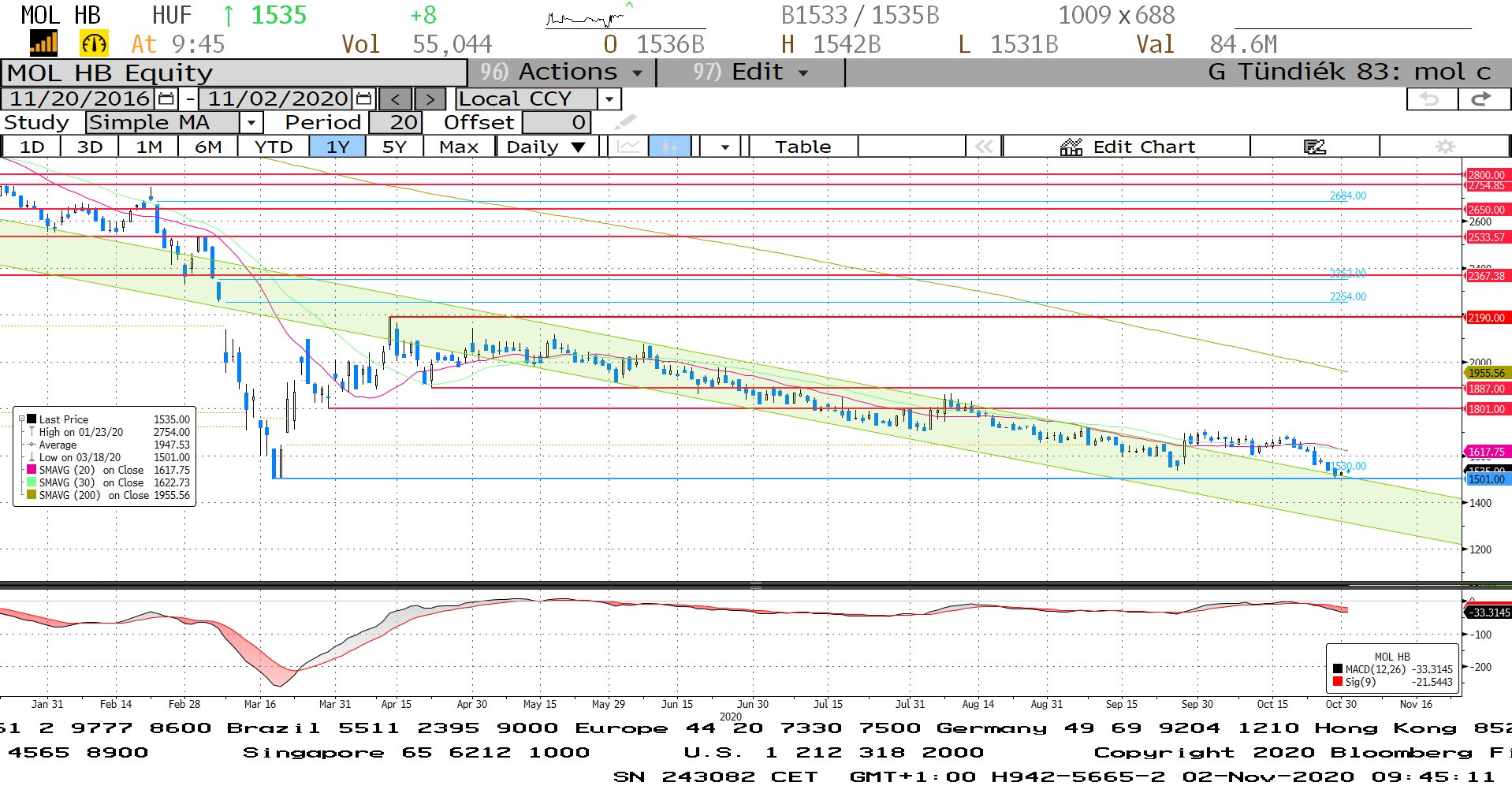Open the 96) Actions menu
The width and height of the screenshot is (1512, 808).
point(562,73)
